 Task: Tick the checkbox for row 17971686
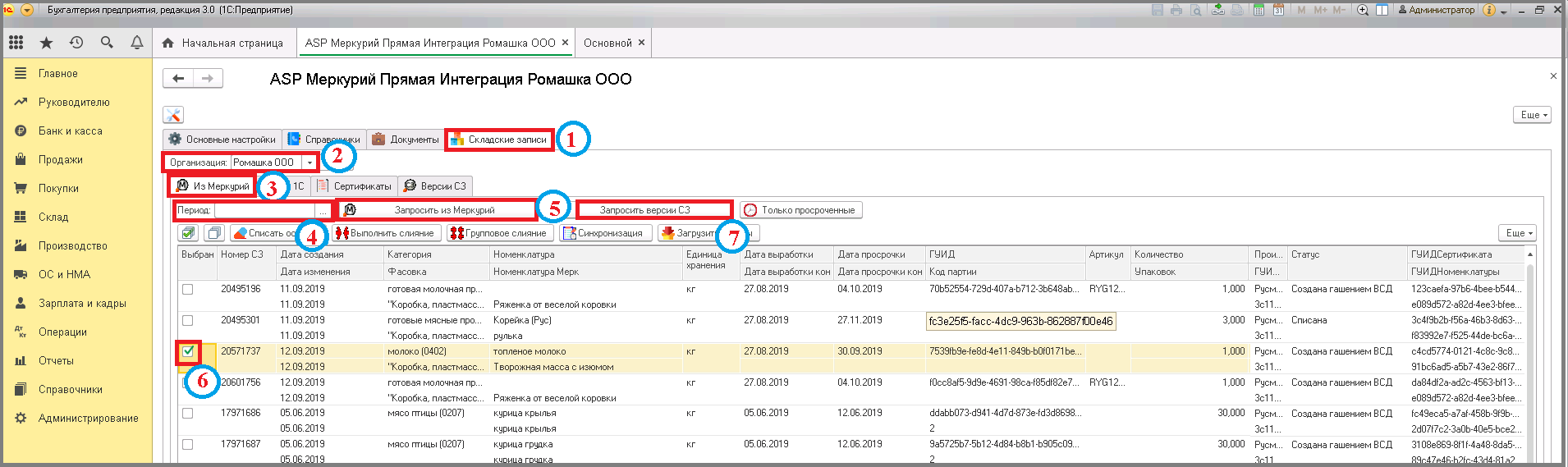click(x=188, y=413)
